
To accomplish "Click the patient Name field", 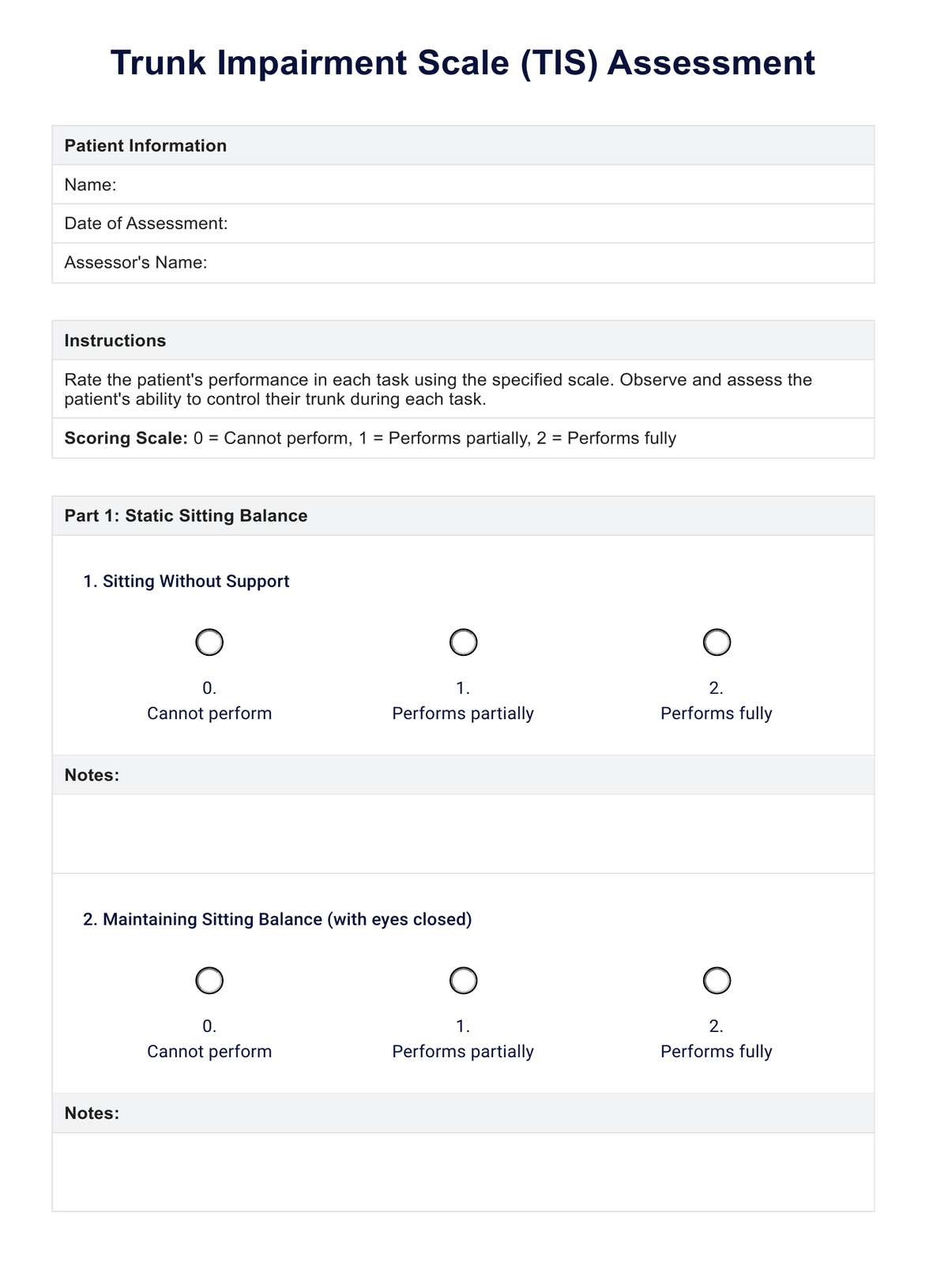I will pos(490,185).
